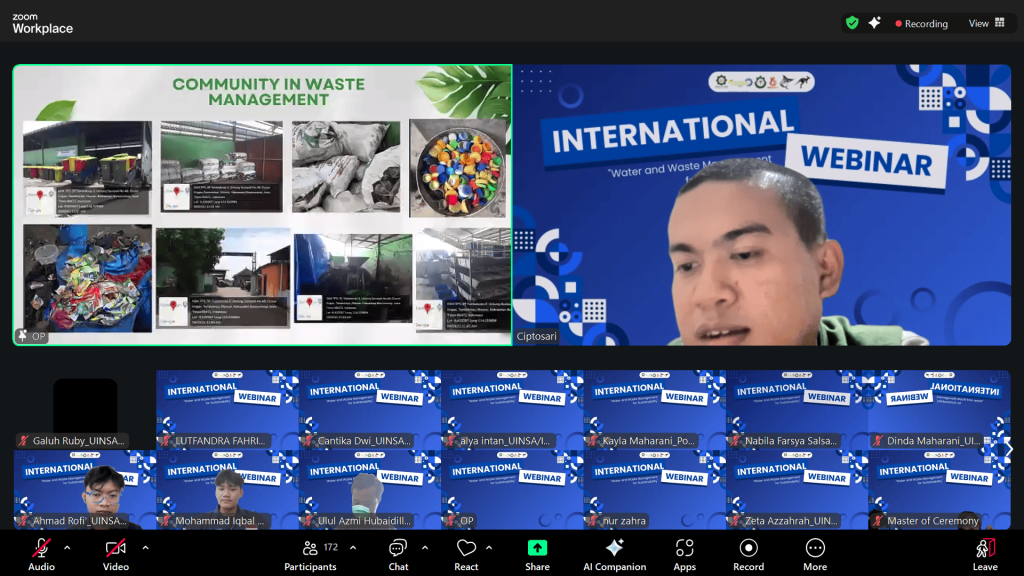This screenshot has width=1024, height=576.
Task: Open the View layout menu
Action: coord(986,23)
